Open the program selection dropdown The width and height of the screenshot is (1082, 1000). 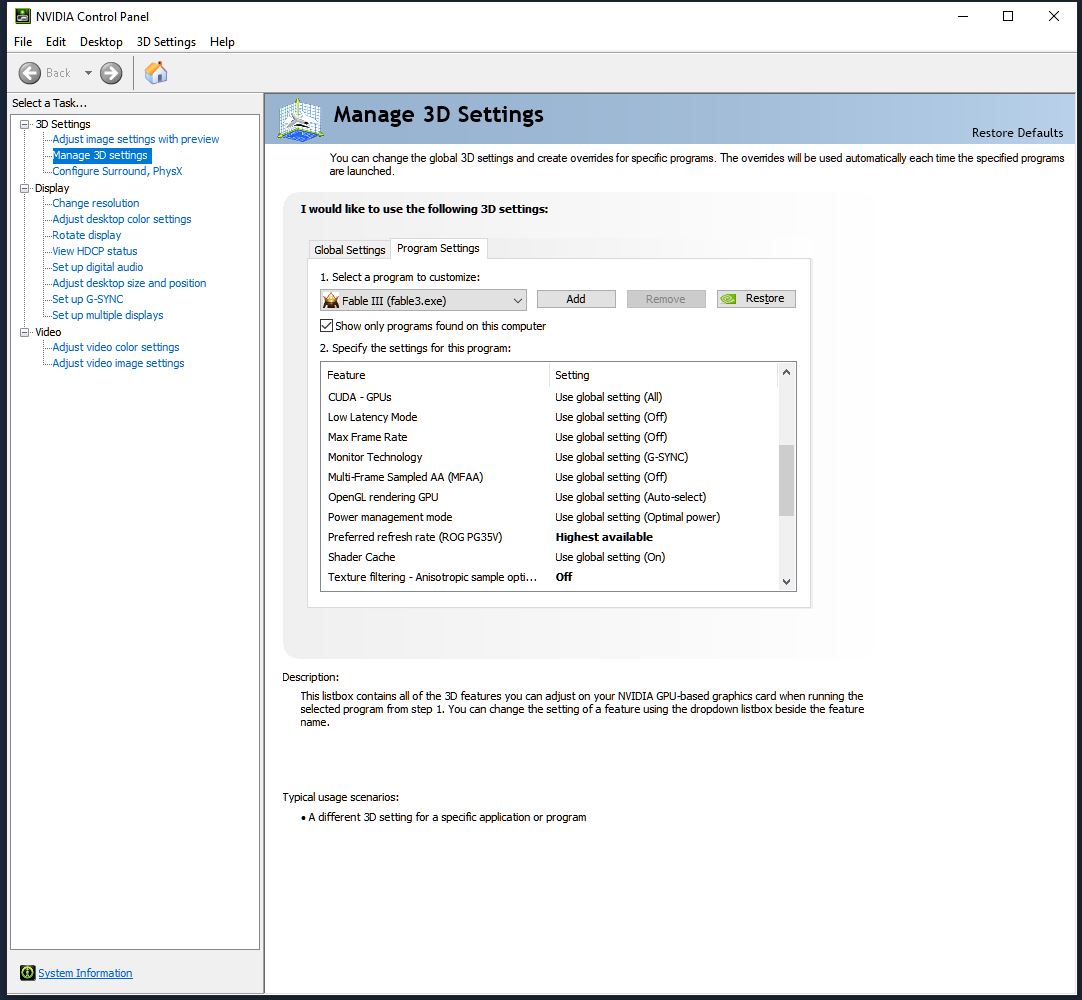point(424,300)
